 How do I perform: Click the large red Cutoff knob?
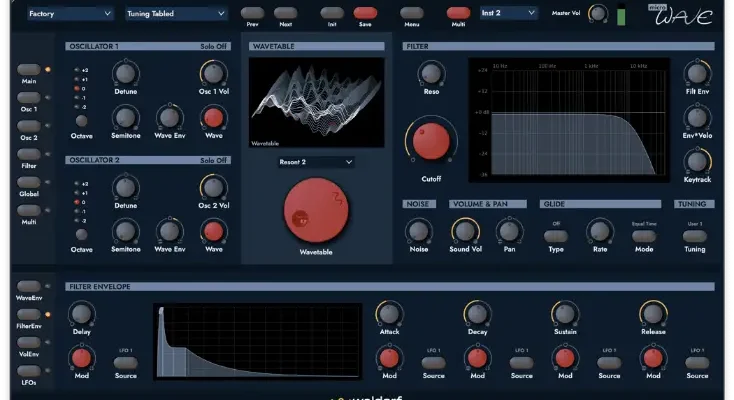(429, 141)
